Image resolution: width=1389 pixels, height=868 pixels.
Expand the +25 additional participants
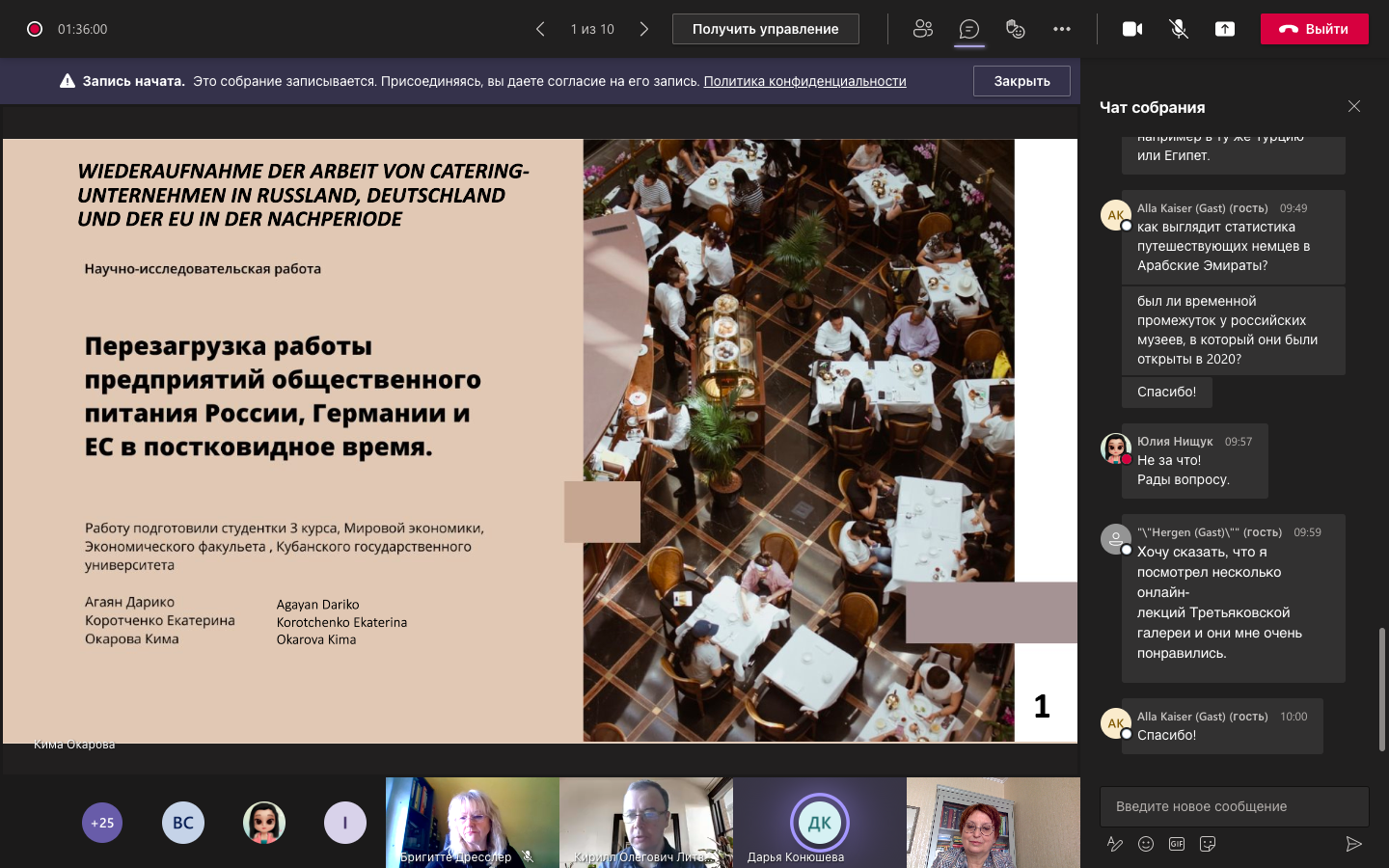coord(102,823)
